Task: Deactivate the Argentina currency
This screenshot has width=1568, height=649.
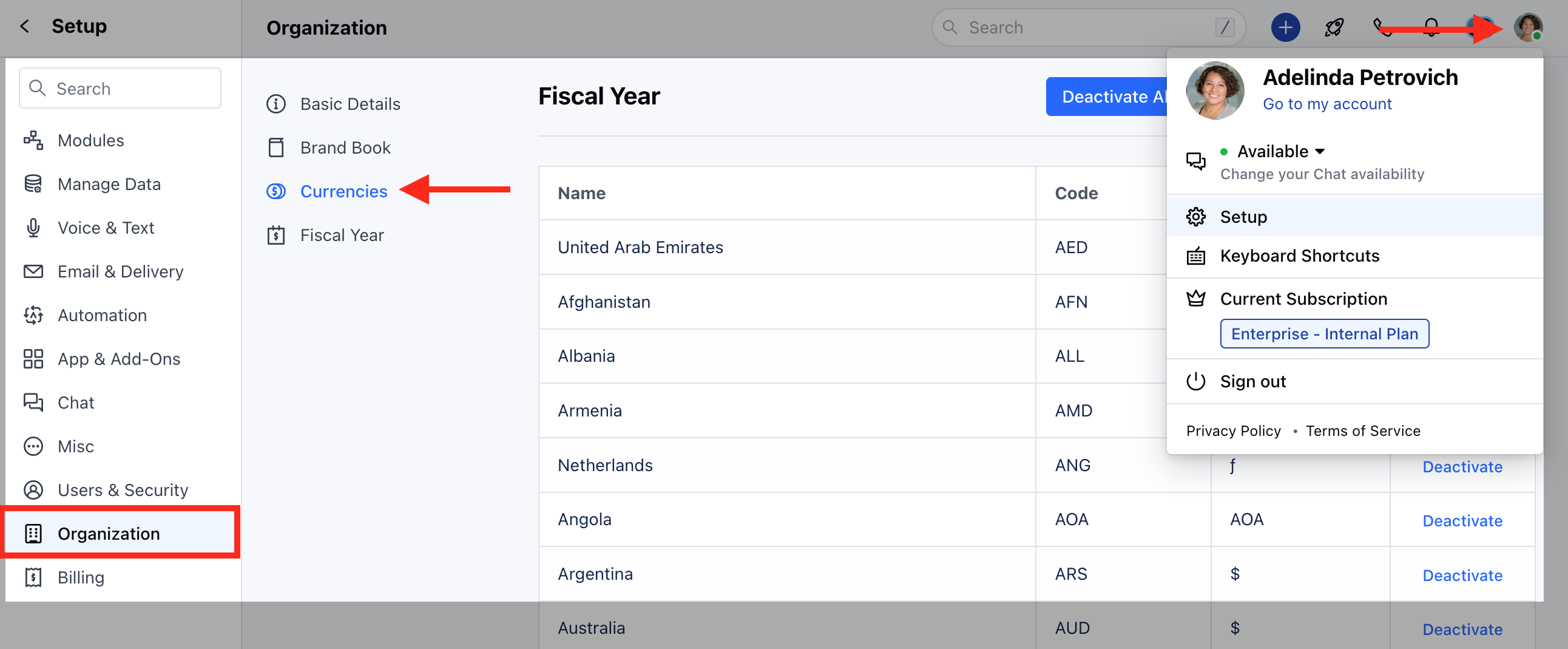Action: 1462,576
